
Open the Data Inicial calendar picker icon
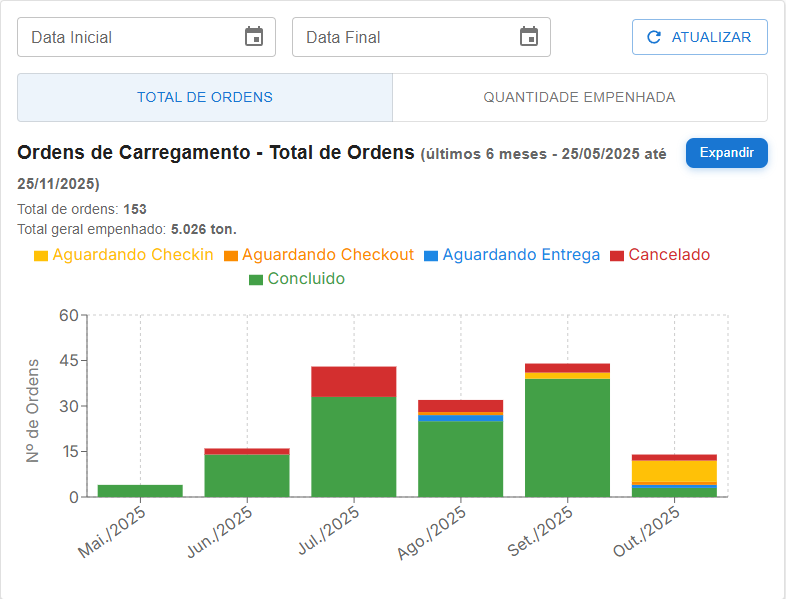(x=254, y=37)
